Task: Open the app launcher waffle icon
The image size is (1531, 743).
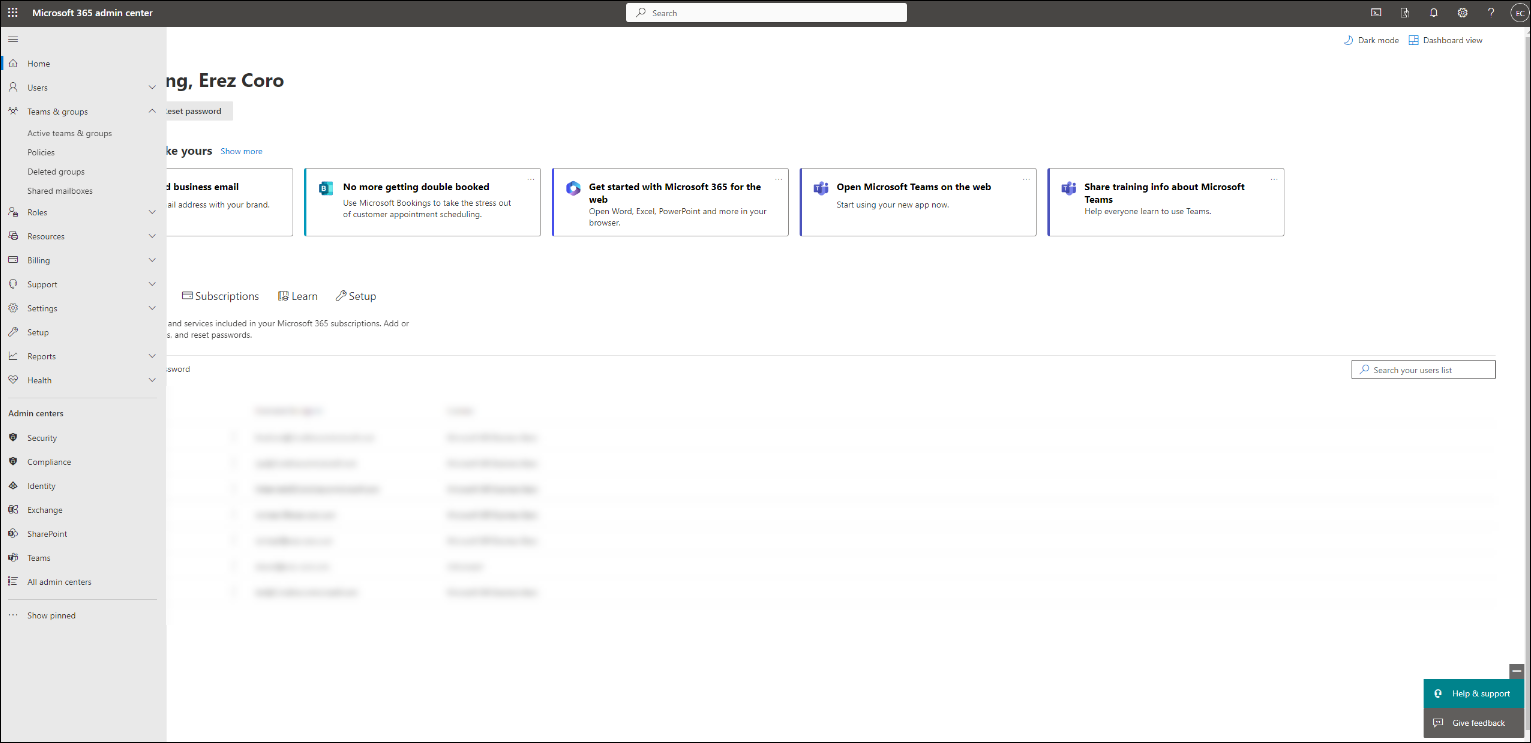Action: click(13, 13)
